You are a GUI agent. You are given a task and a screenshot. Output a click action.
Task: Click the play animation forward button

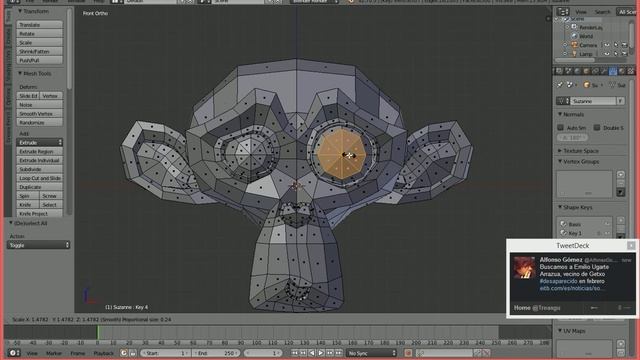click(321, 353)
